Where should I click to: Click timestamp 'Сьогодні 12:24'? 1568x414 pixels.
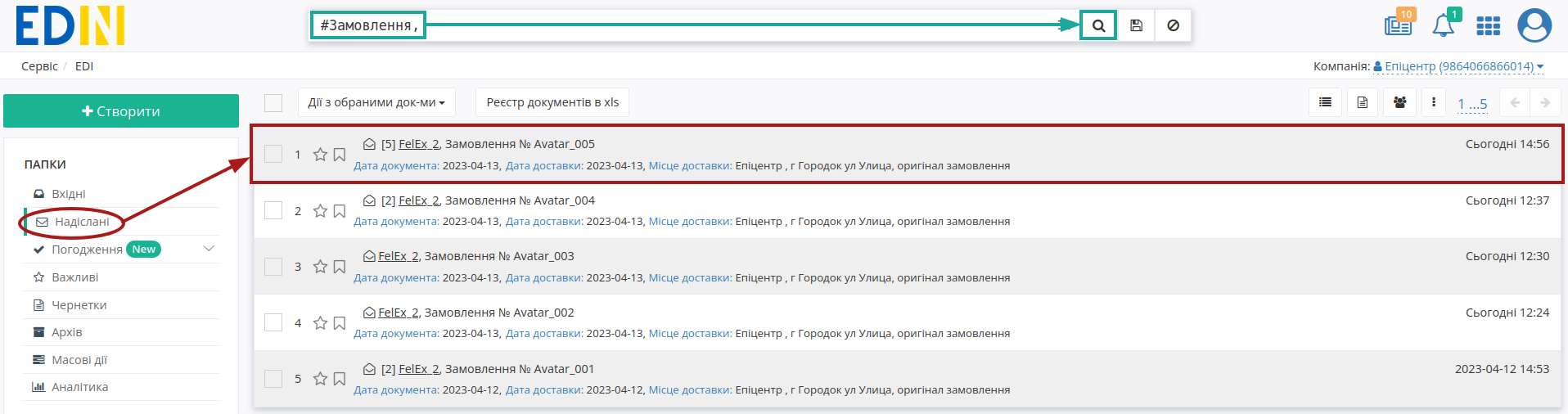(1507, 313)
